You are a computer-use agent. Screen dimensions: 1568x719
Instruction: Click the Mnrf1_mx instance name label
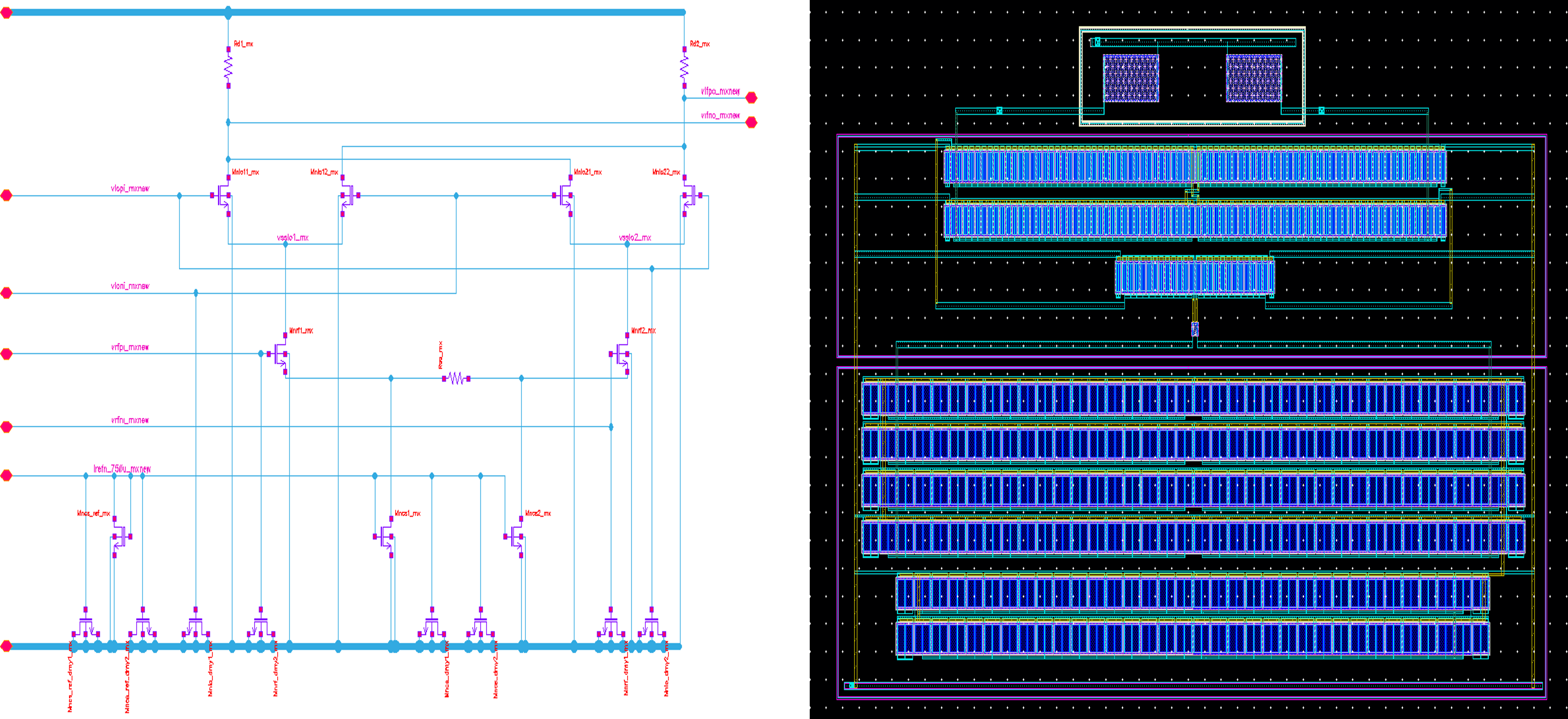(301, 331)
